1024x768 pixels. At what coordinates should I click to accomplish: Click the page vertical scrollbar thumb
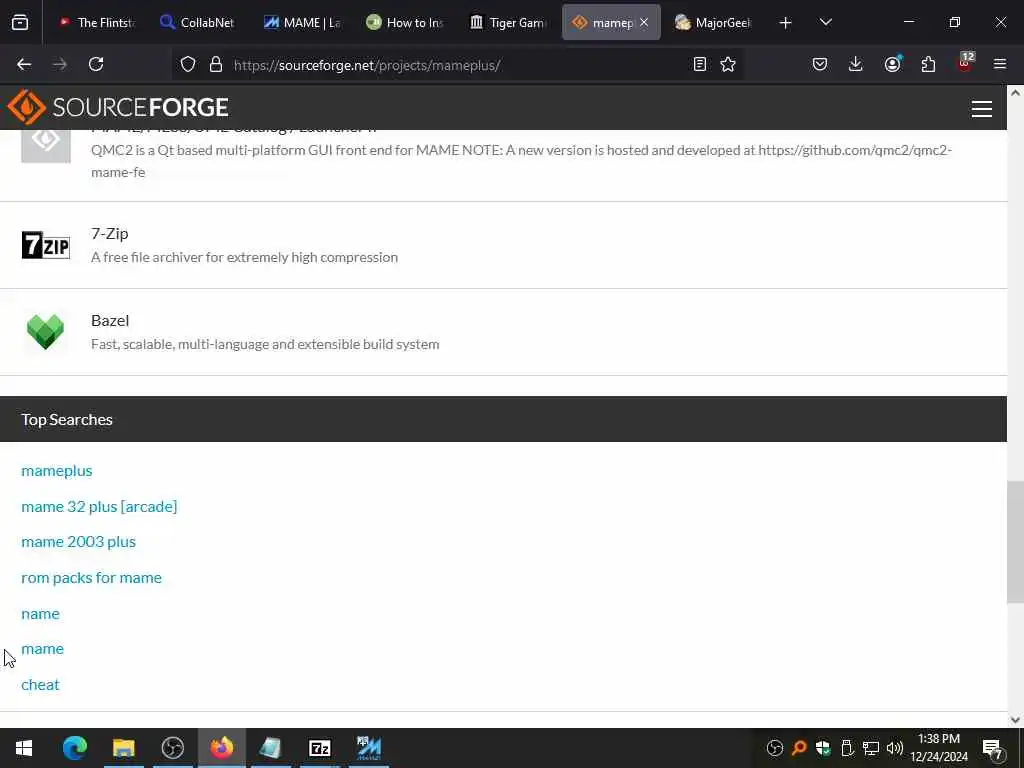click(x=1015, y=542)
